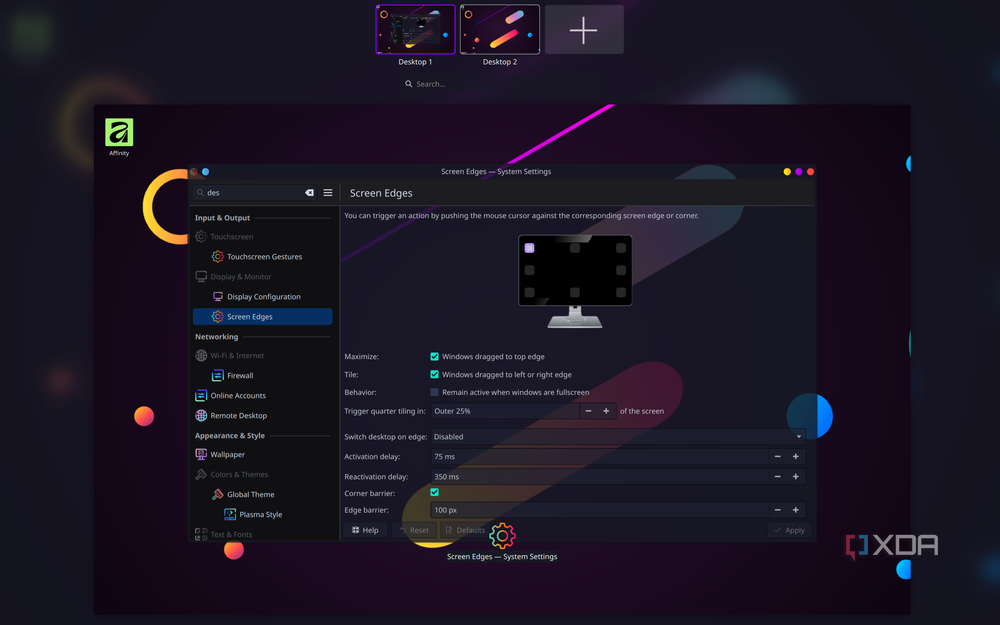Decrease the Activation delay value
Viewport: 1000px width, 625px height.
[777, 457]
